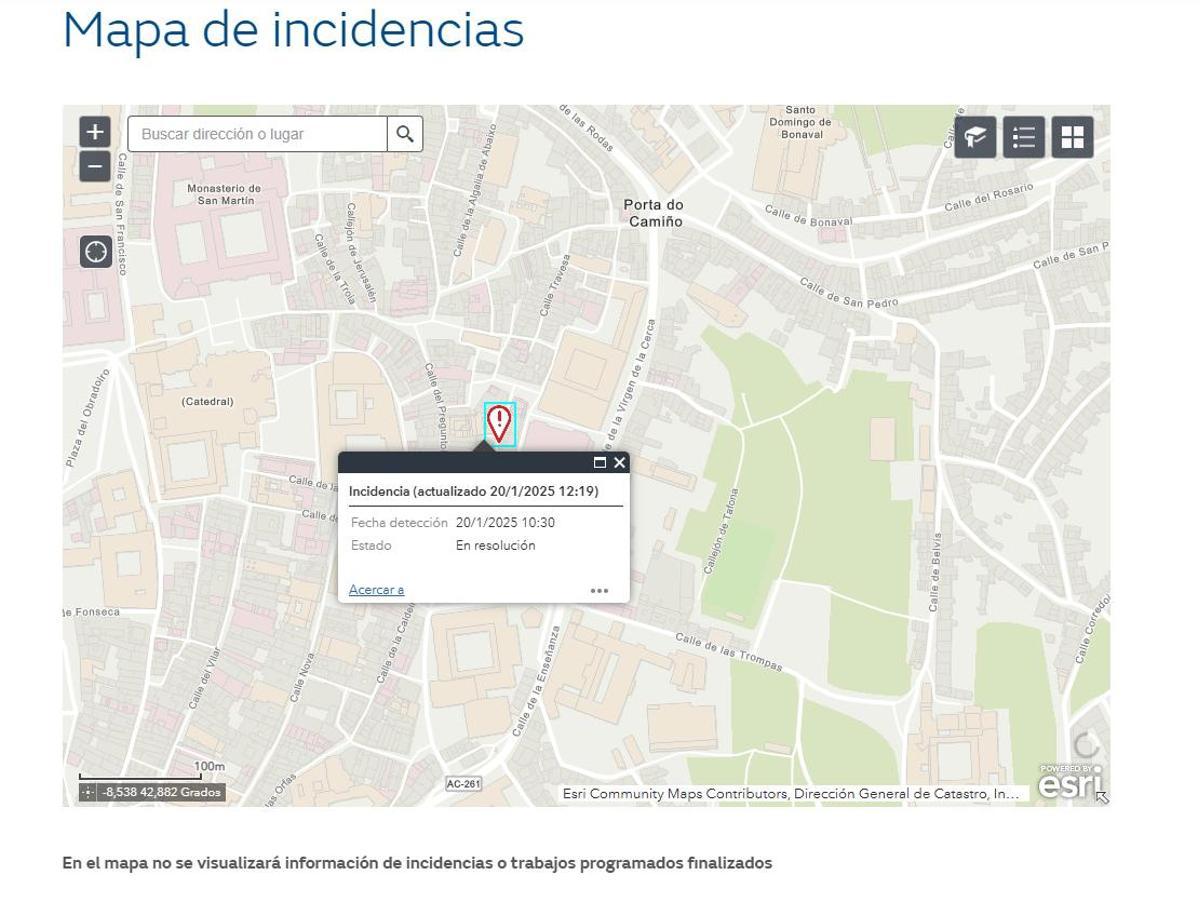Click the AC-261 road label

461,784
